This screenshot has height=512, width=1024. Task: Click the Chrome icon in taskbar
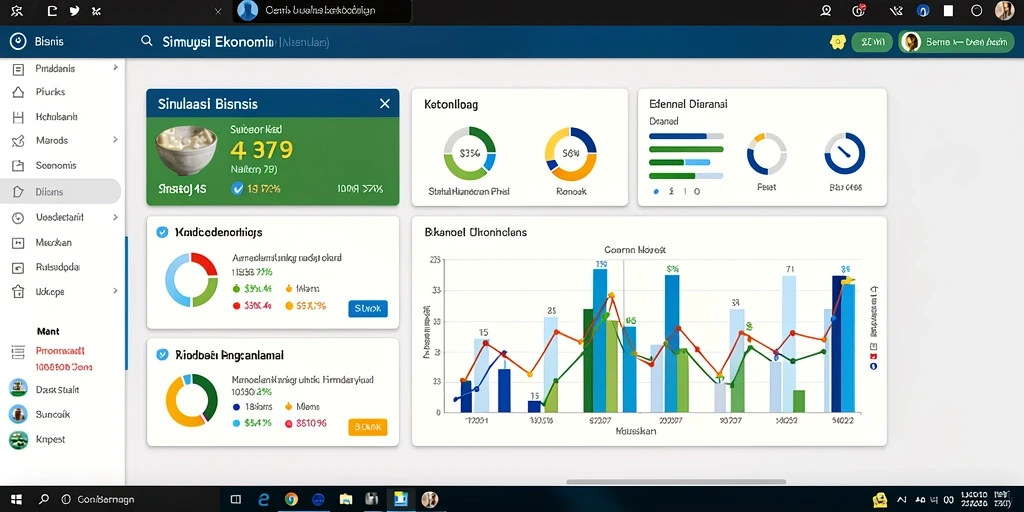[291, 500]
